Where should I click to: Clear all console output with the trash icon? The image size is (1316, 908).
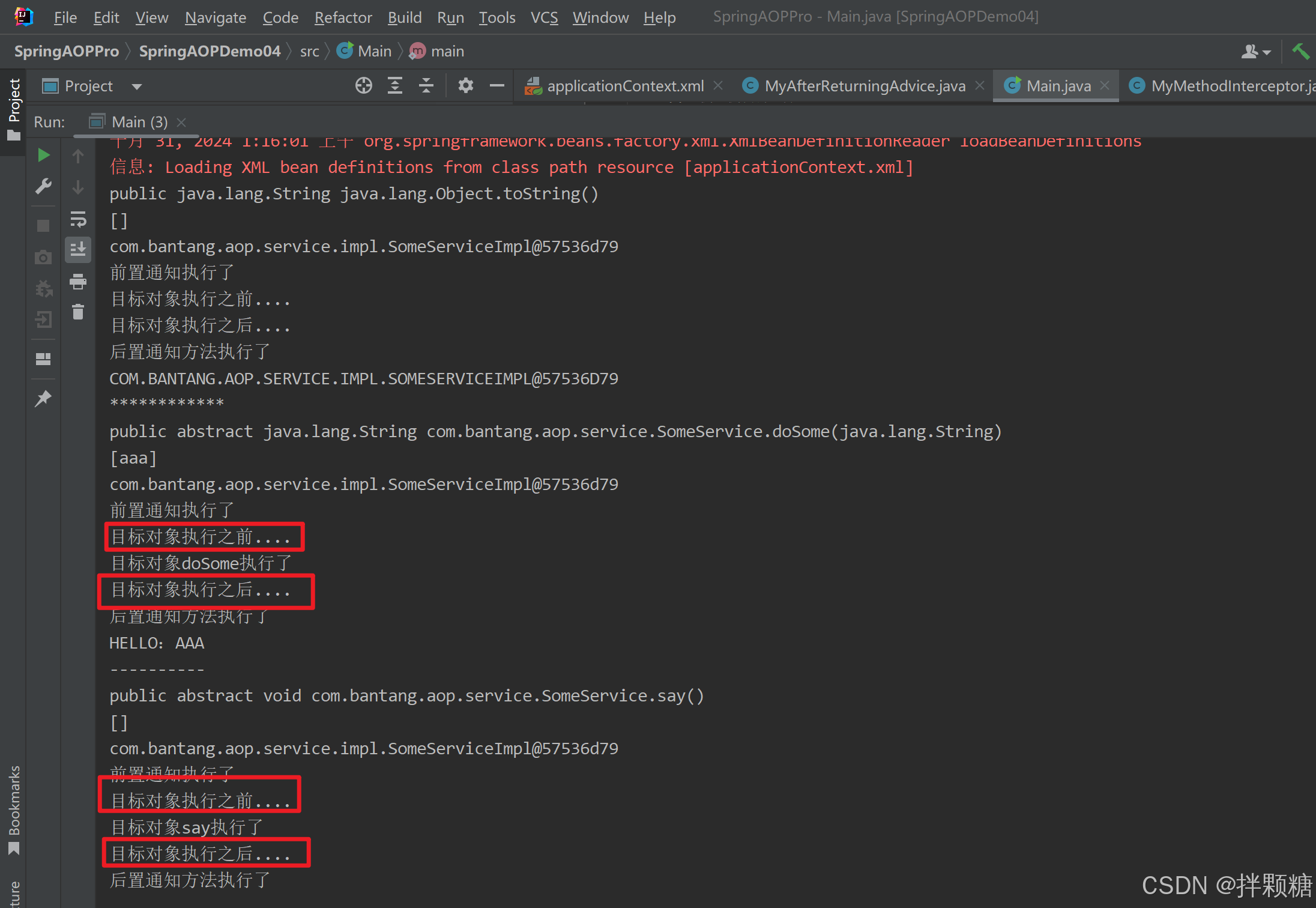pyautogui.click(x=78, y=312)
